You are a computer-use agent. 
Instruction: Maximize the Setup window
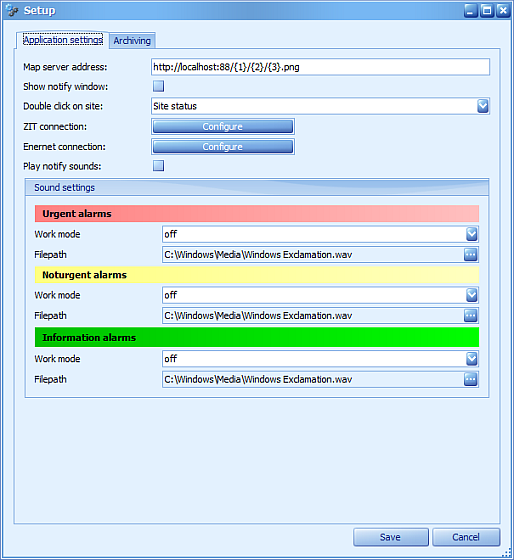pos(487,11)
